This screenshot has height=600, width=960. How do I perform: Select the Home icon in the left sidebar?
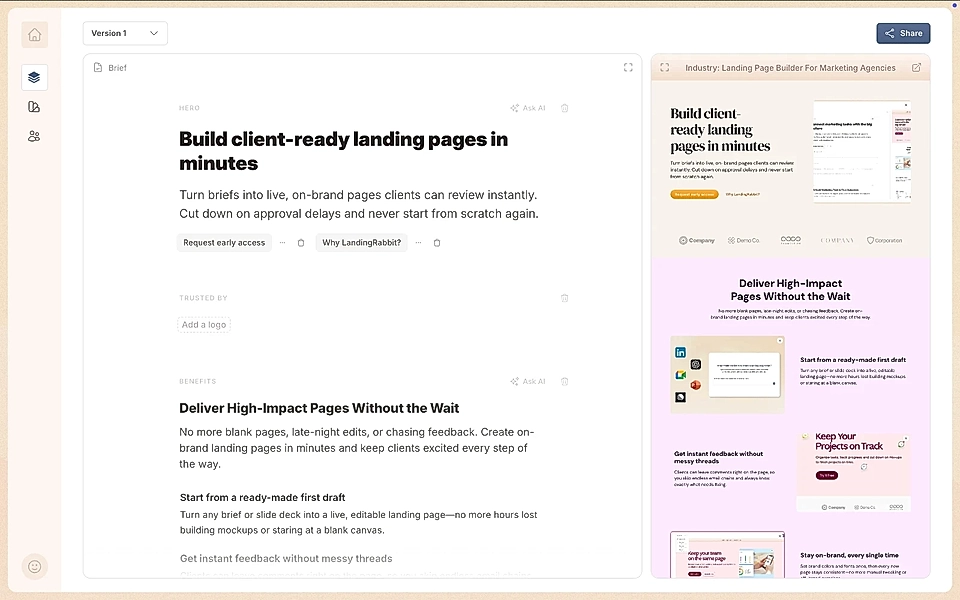click(x=34, y=34)
